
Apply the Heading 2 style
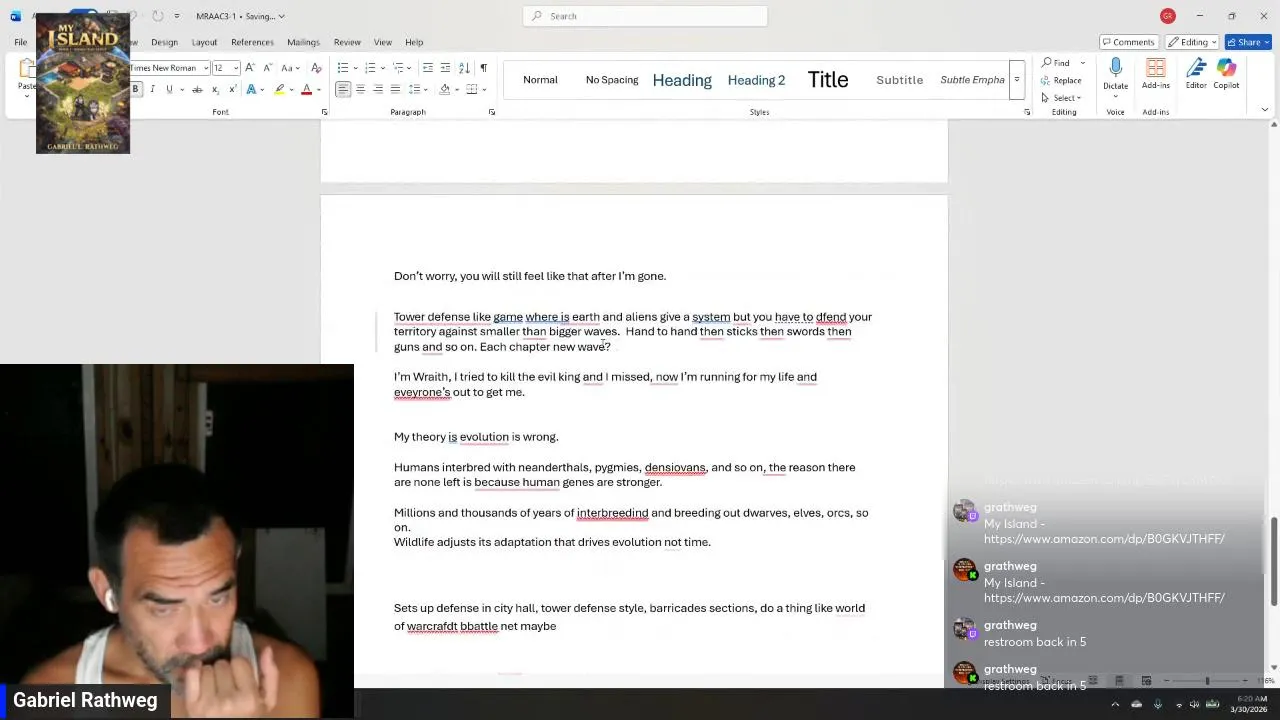[x=756, y=80]
